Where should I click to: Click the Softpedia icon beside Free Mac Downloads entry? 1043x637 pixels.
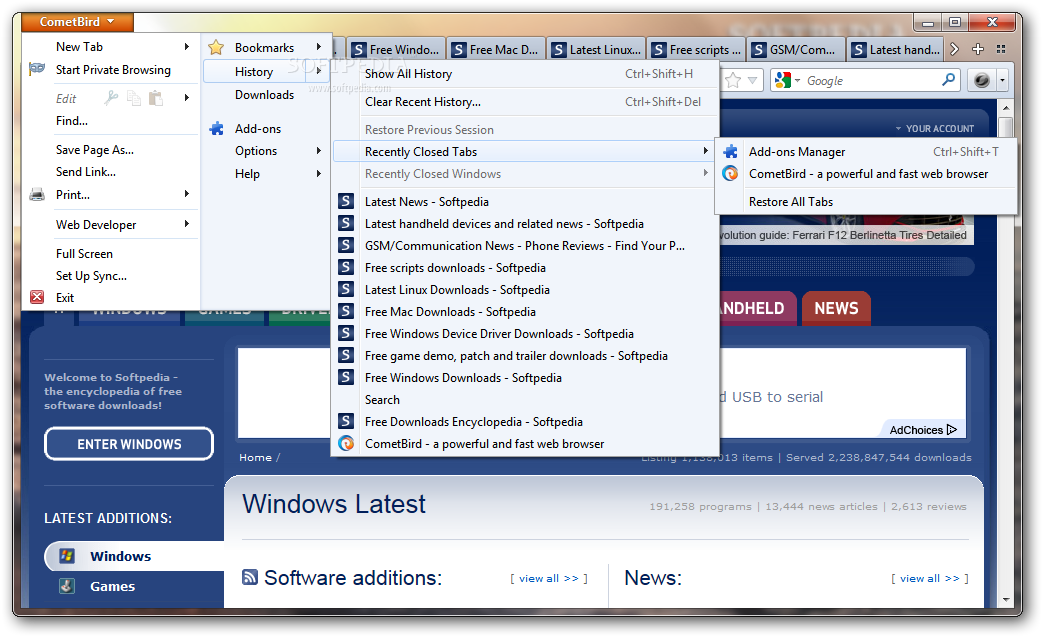(x=346, y=311)
